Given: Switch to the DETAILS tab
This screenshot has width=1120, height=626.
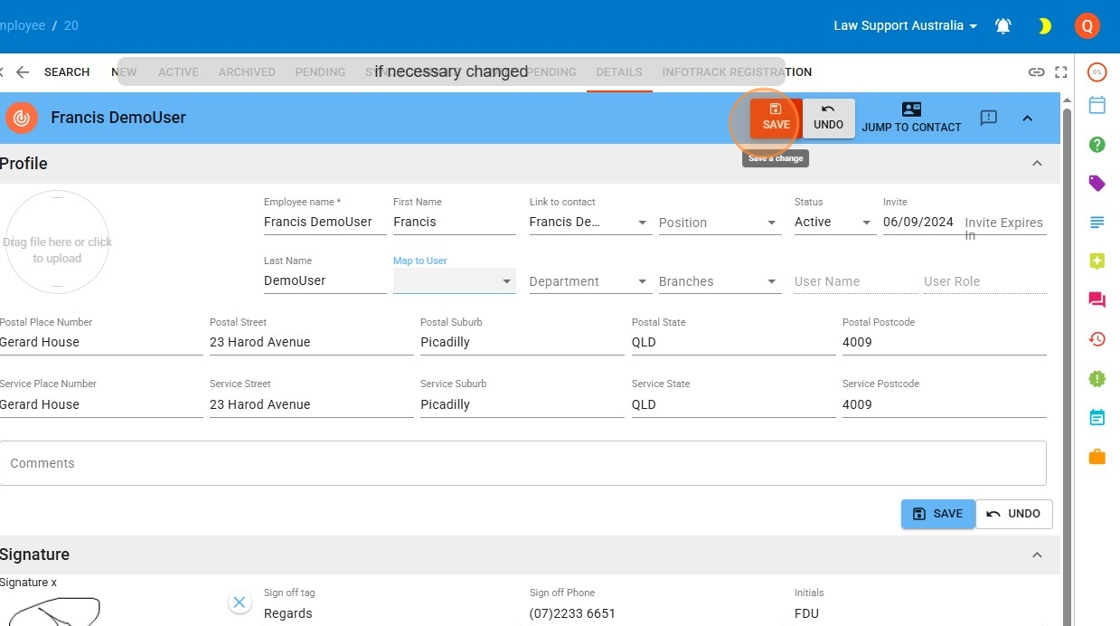Looking at the screenshot, I should (x=619, y=72).
